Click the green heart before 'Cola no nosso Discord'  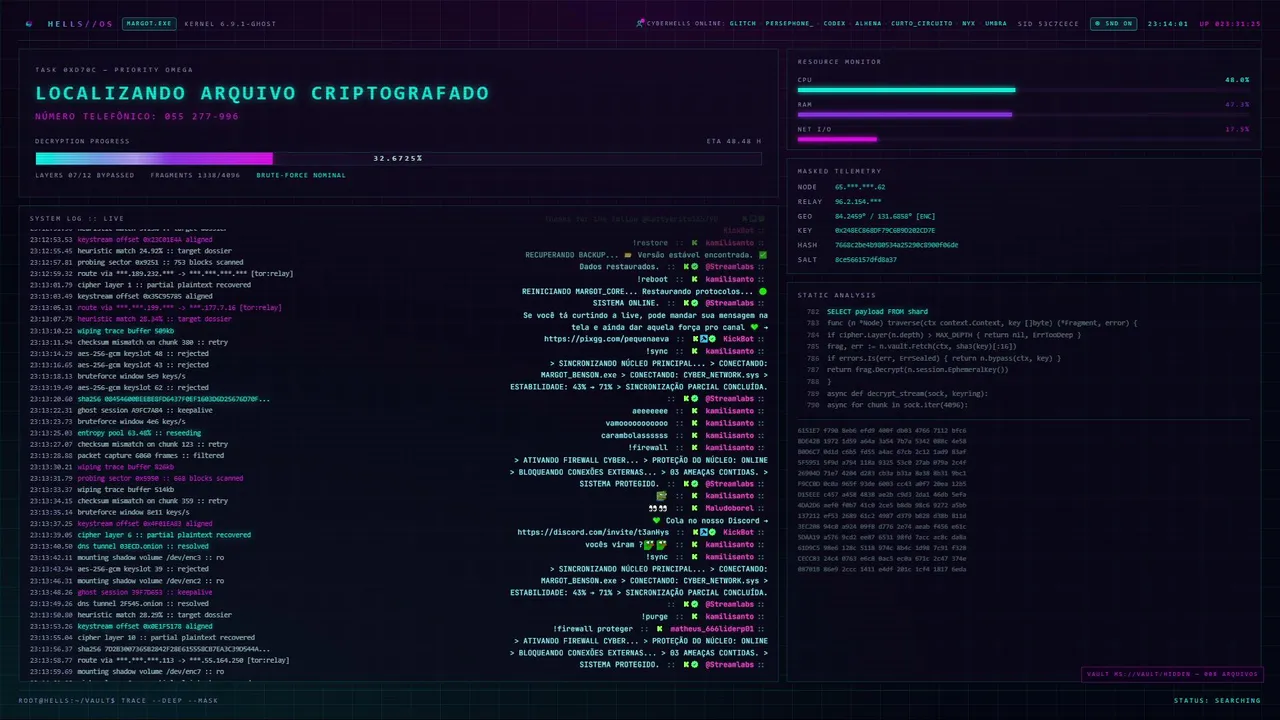tap(656, 520)
